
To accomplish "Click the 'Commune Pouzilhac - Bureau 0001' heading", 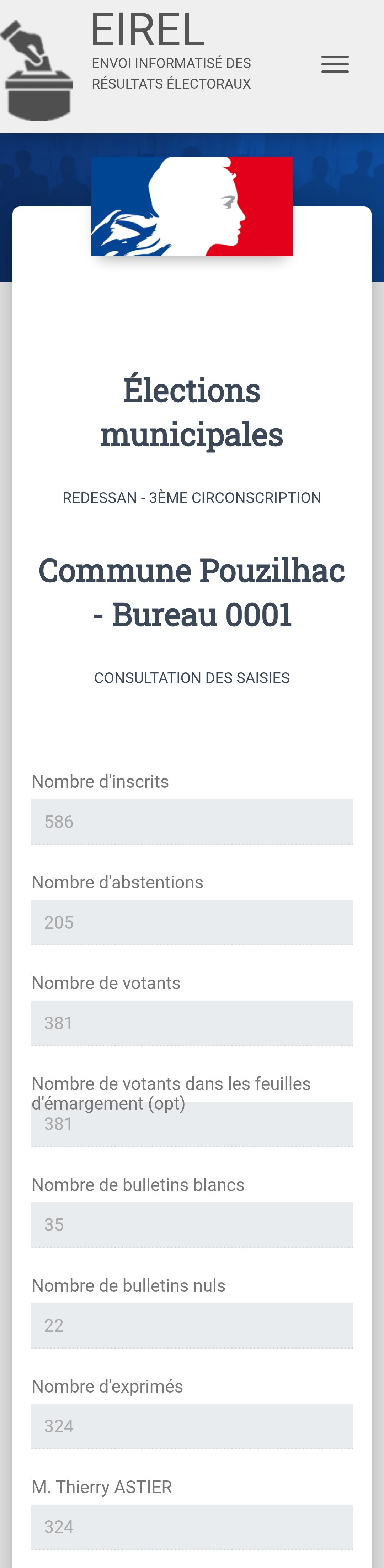I will tap(192, 592).
